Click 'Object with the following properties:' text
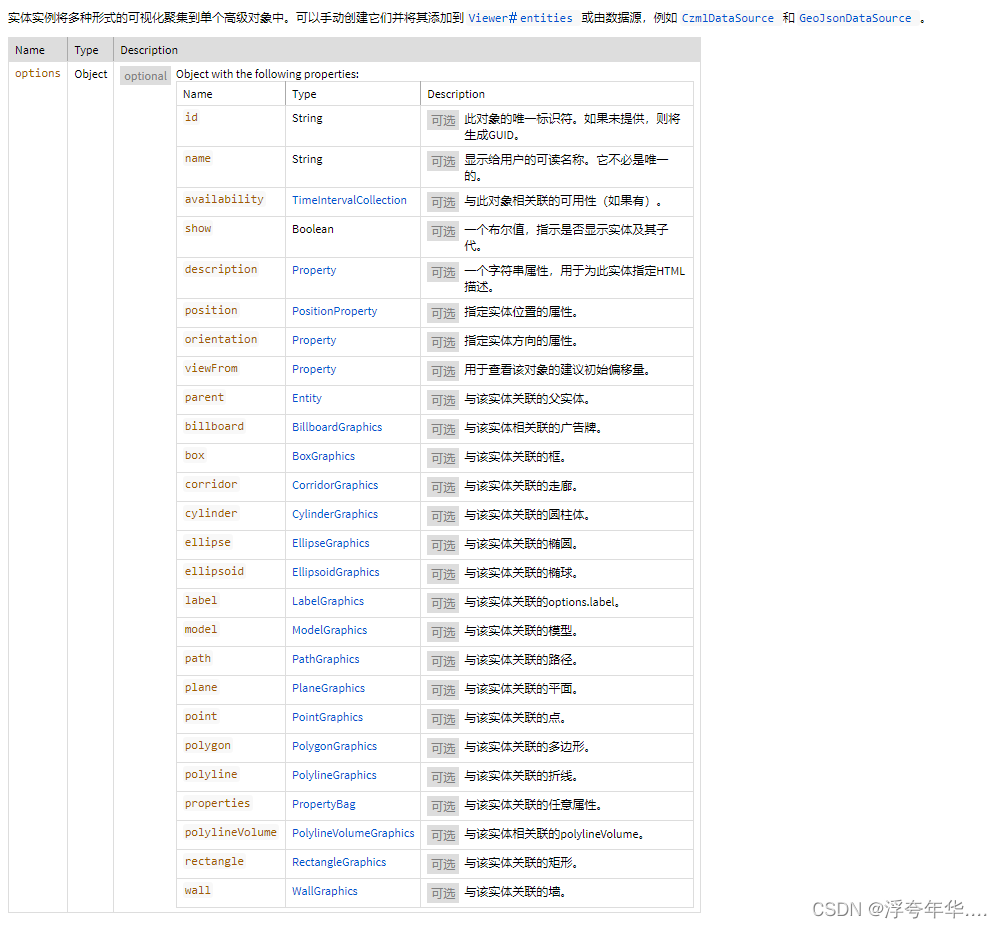1002x928 pixels. pos(267,74)
